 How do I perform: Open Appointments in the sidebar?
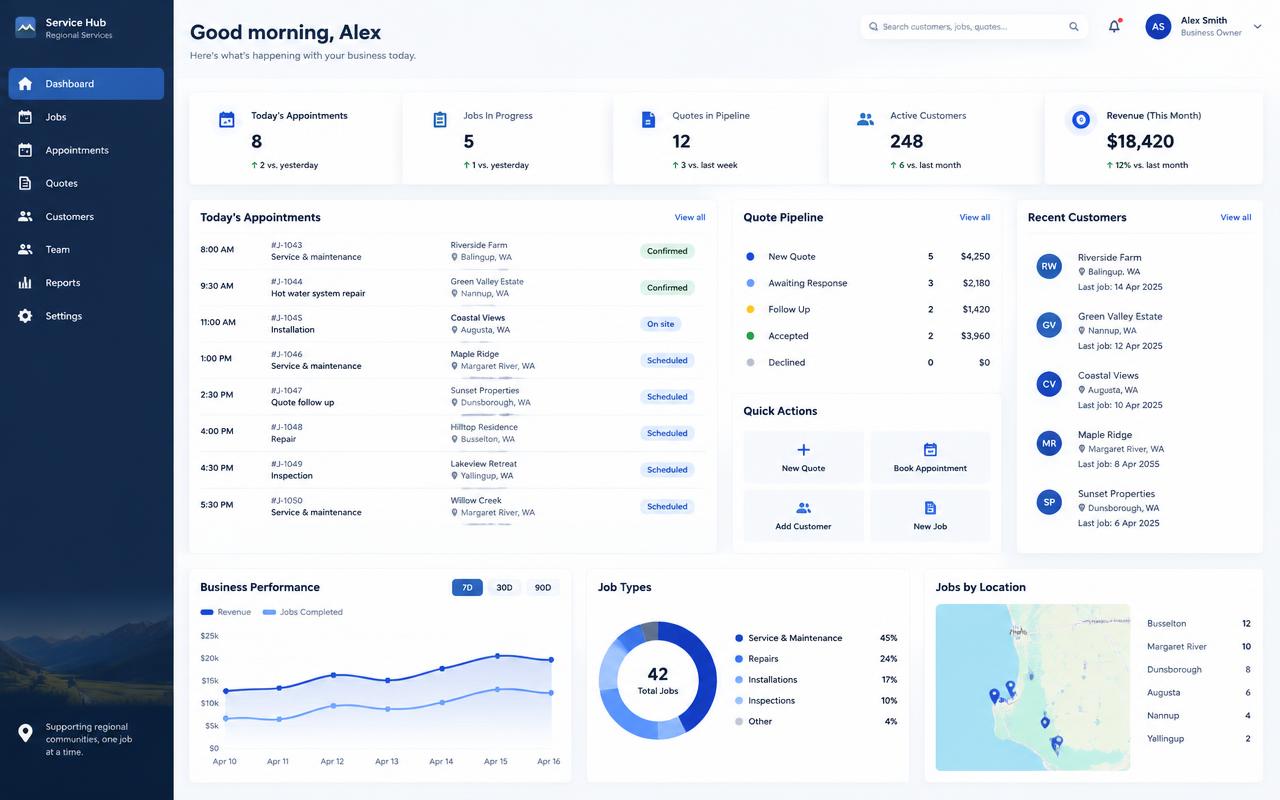86,150
